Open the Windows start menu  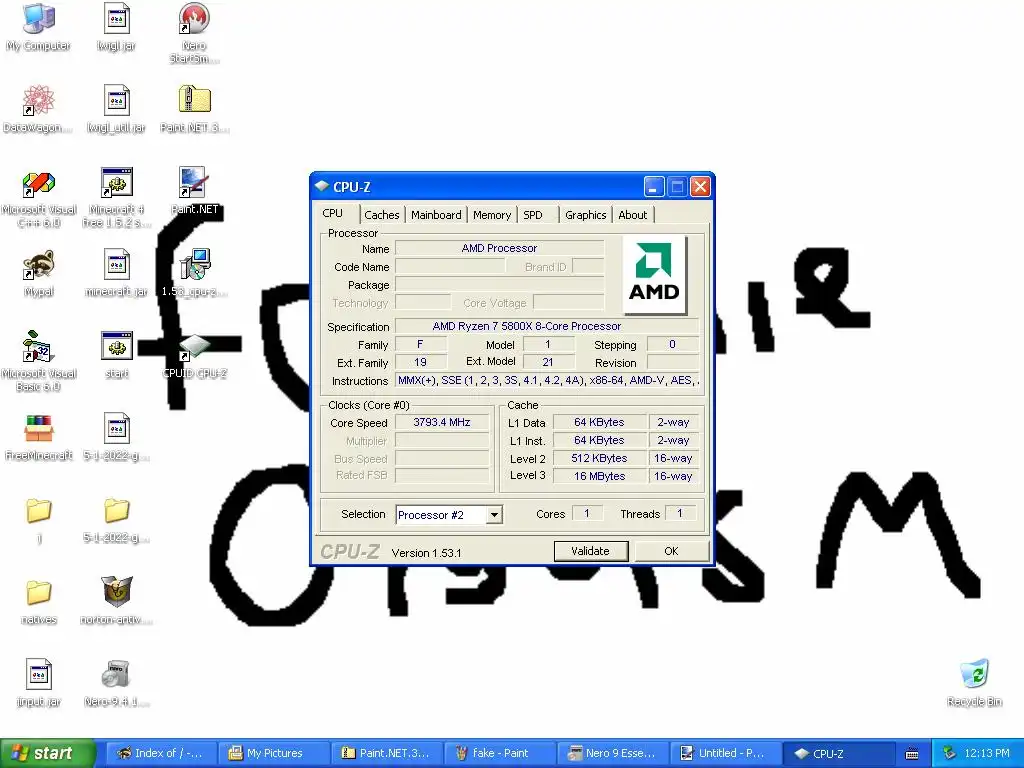click(x=47, y=754)
